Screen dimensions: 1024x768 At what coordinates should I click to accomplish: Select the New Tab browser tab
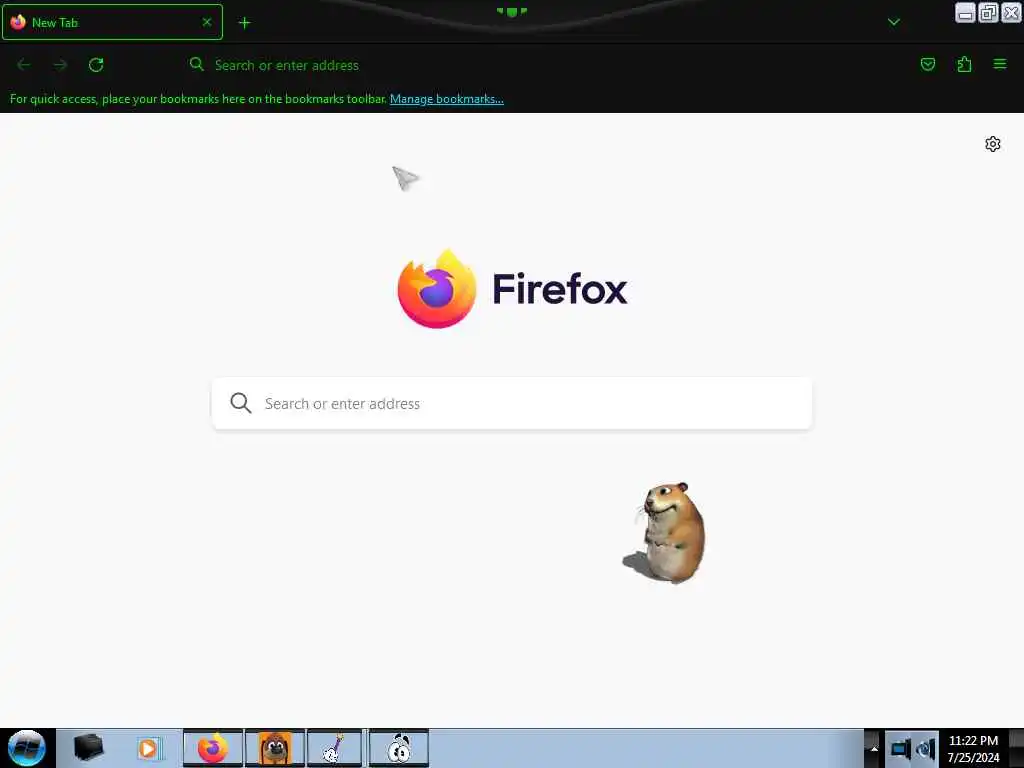click(112, 22)
